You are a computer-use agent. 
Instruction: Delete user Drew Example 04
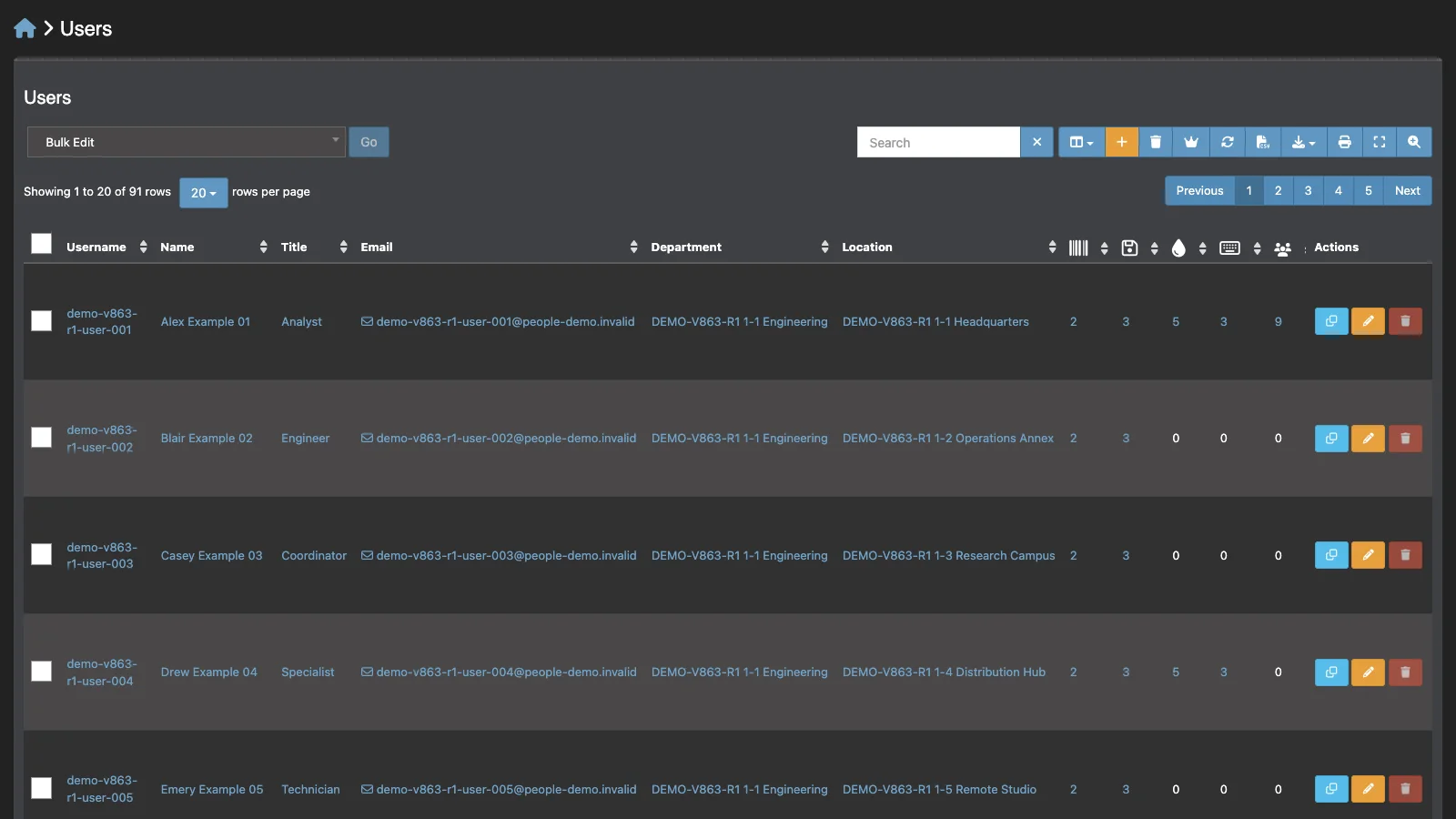pos(1405,672)
